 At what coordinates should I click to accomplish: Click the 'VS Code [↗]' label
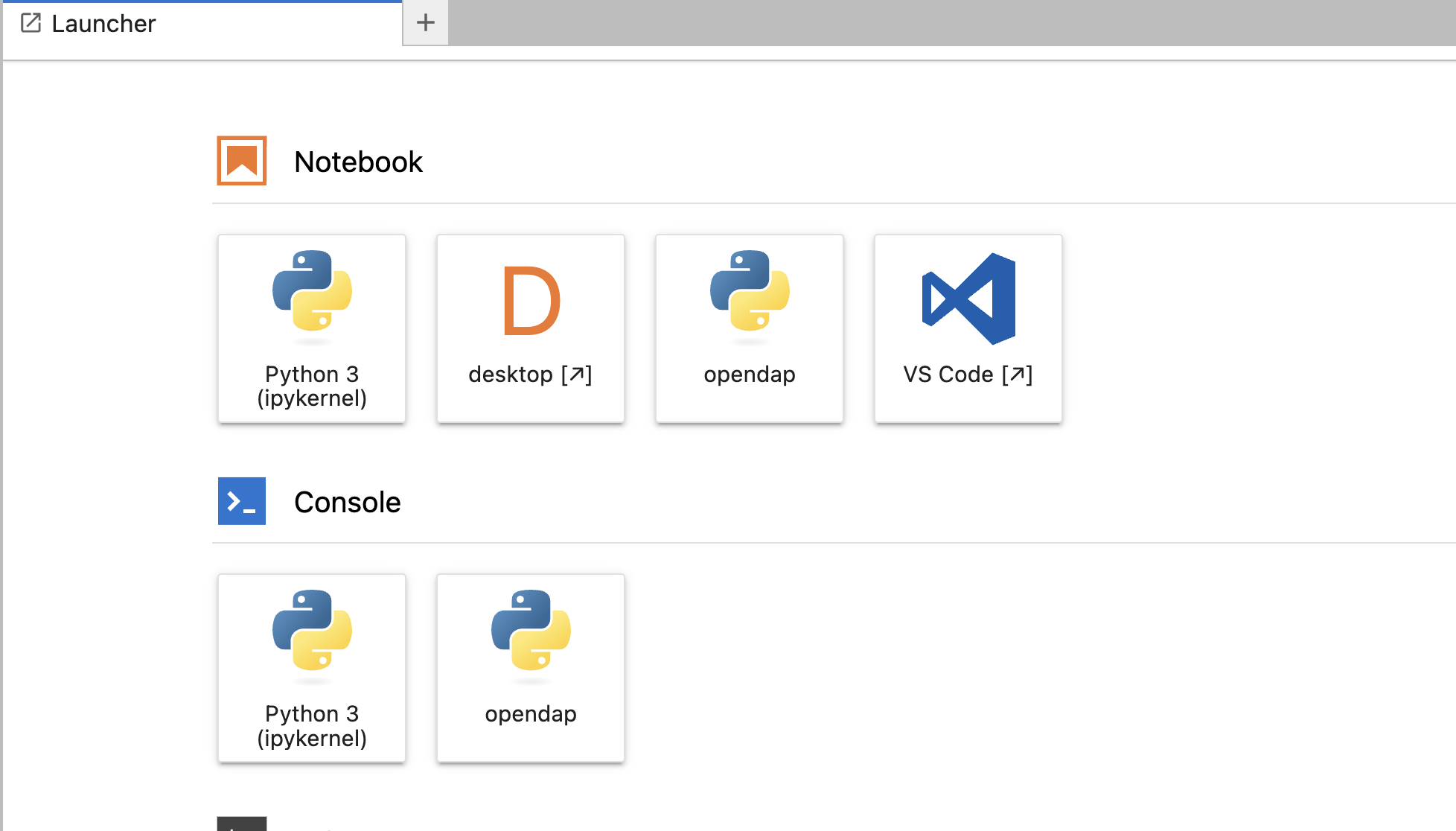pos(968,375)
